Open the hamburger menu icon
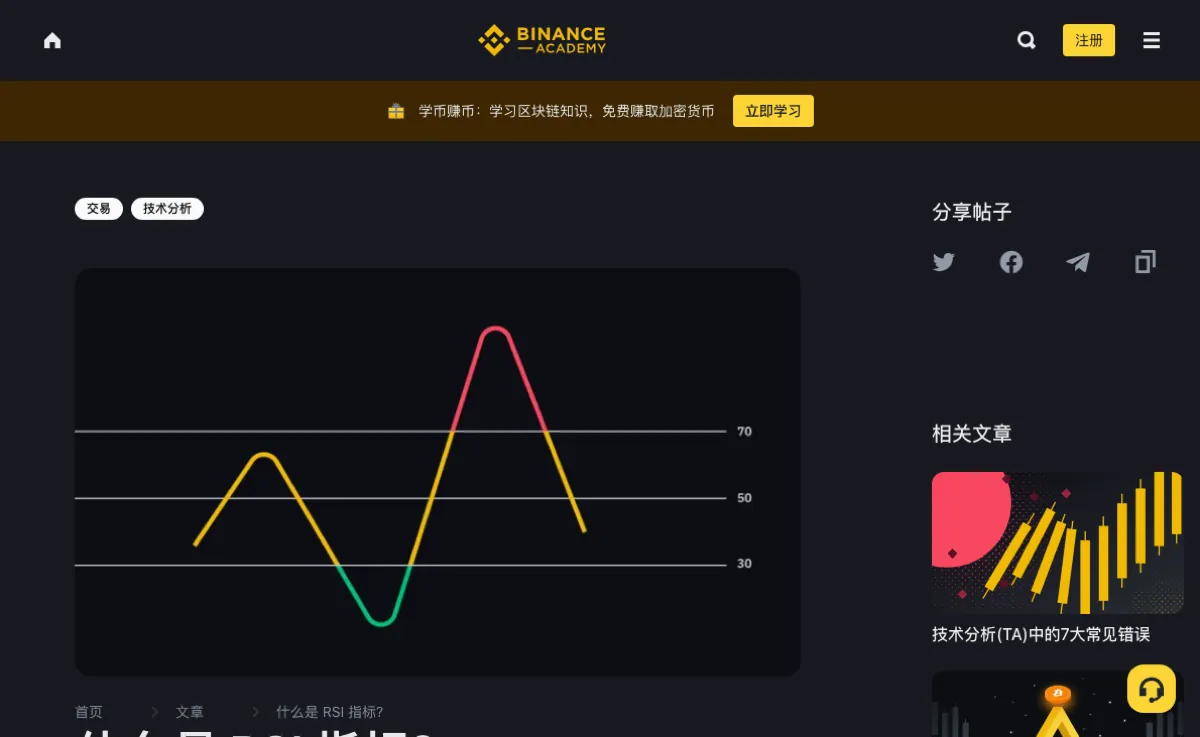Screen dimensions: 1200x737 (1152, 40)
